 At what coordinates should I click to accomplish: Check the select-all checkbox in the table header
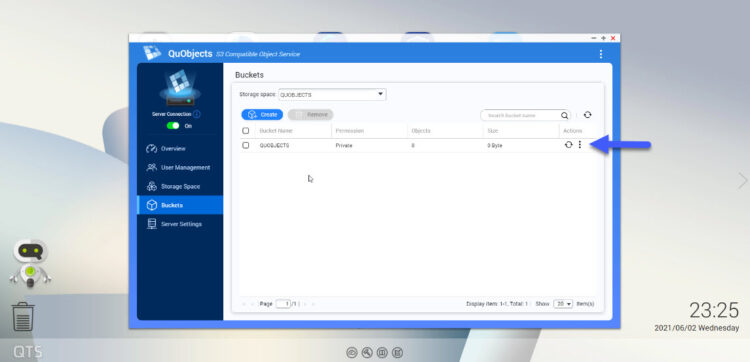[245, 131]
